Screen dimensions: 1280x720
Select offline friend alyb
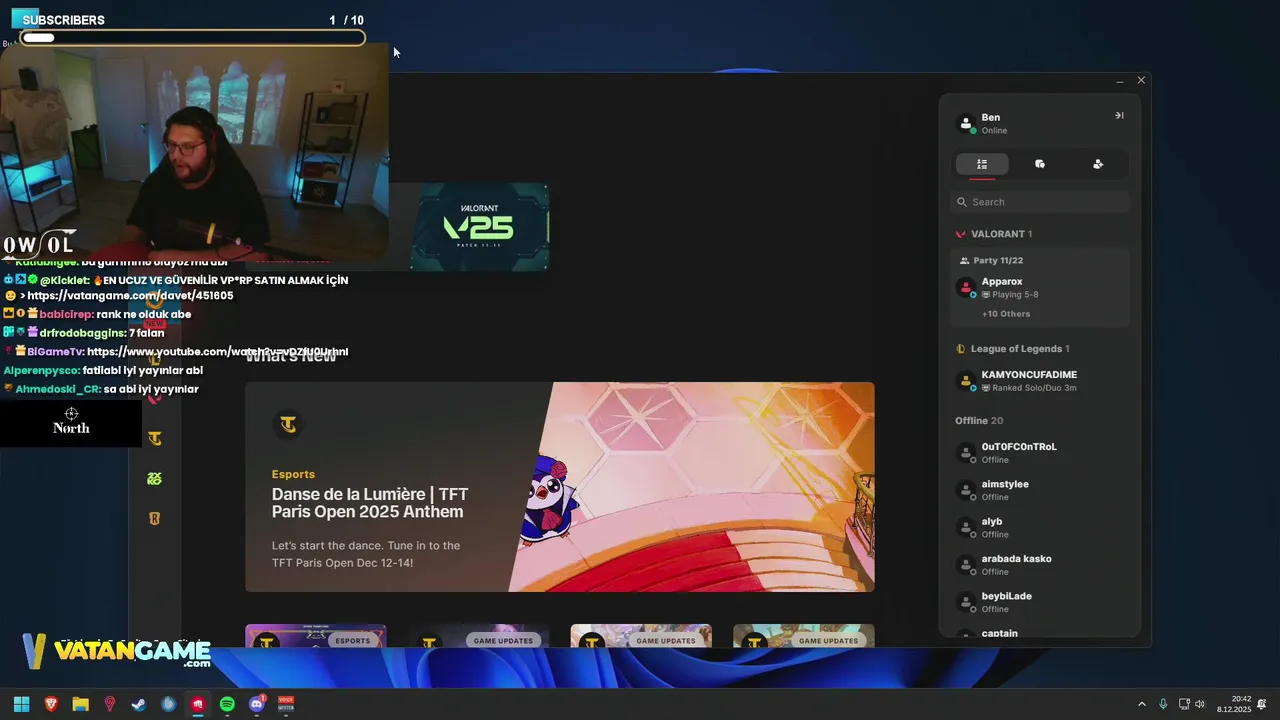point(1040,528)
